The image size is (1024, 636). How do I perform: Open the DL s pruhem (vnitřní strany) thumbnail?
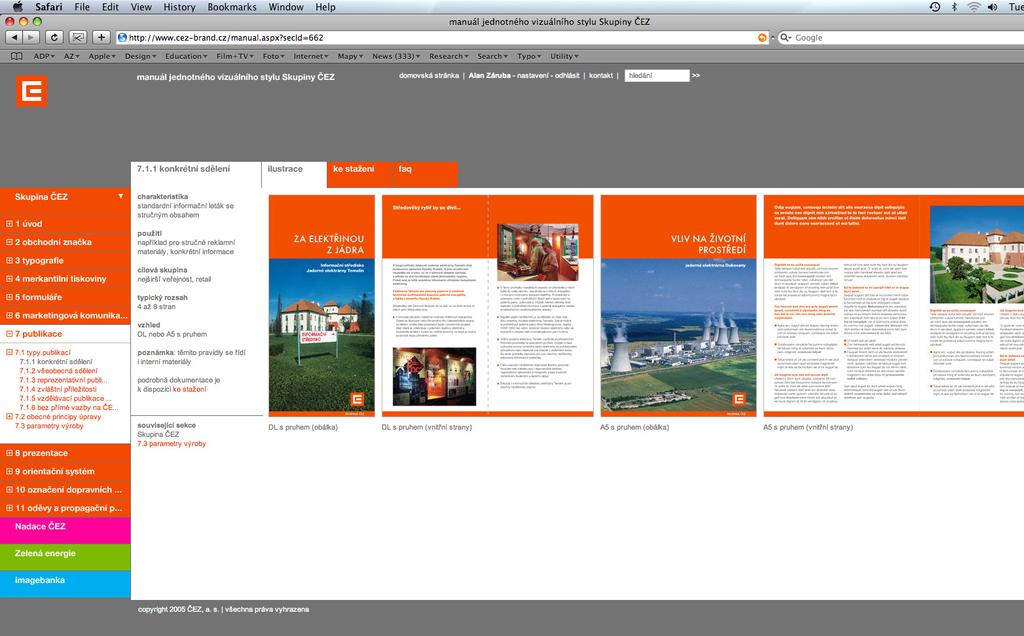point(487,306)
